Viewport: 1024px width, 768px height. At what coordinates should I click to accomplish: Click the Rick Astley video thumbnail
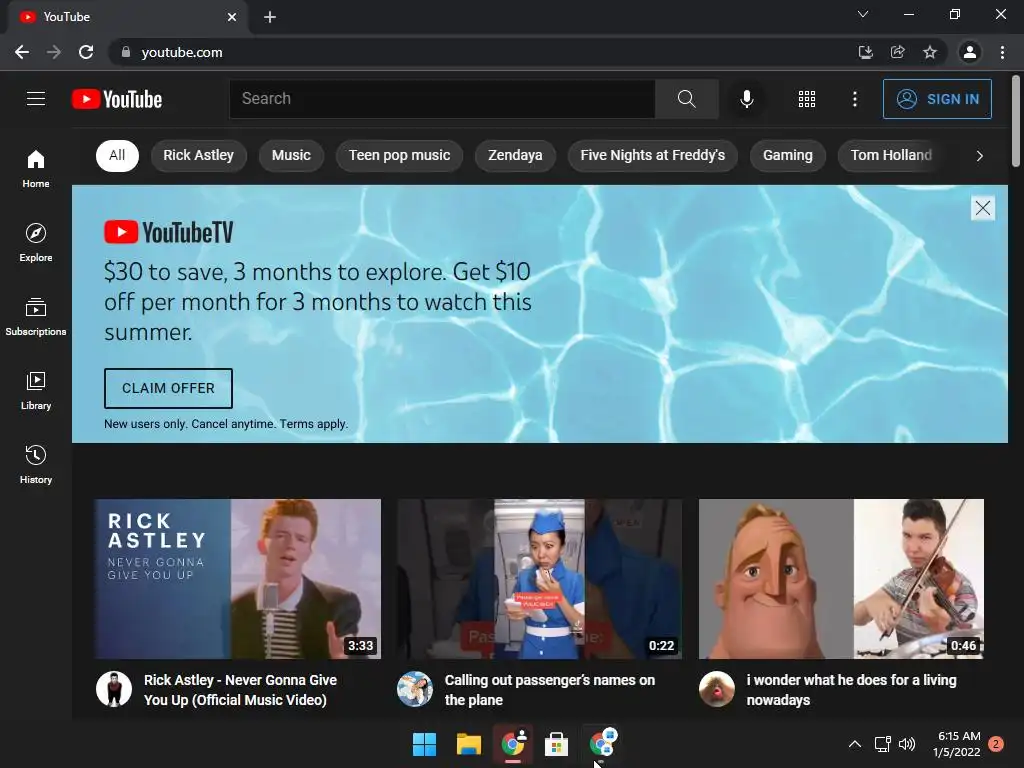pyautogui.click(x=238, y=579)
